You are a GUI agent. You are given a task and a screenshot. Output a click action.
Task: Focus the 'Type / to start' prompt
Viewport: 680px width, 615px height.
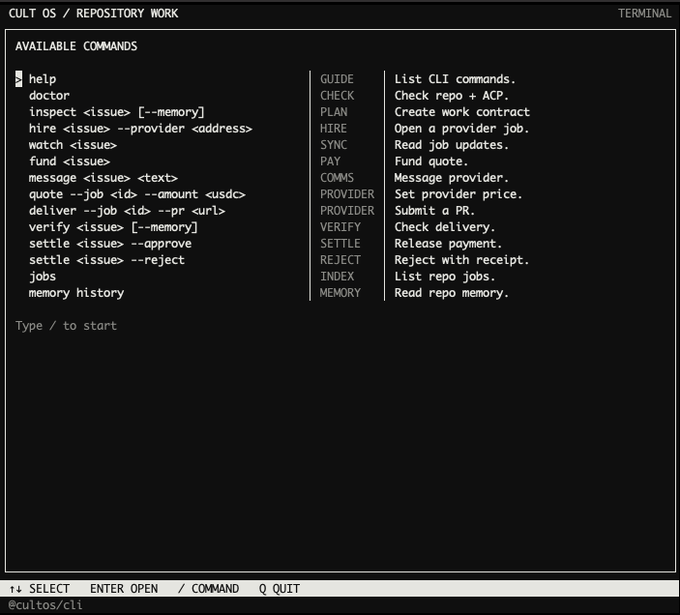click(x=66, y=326)
